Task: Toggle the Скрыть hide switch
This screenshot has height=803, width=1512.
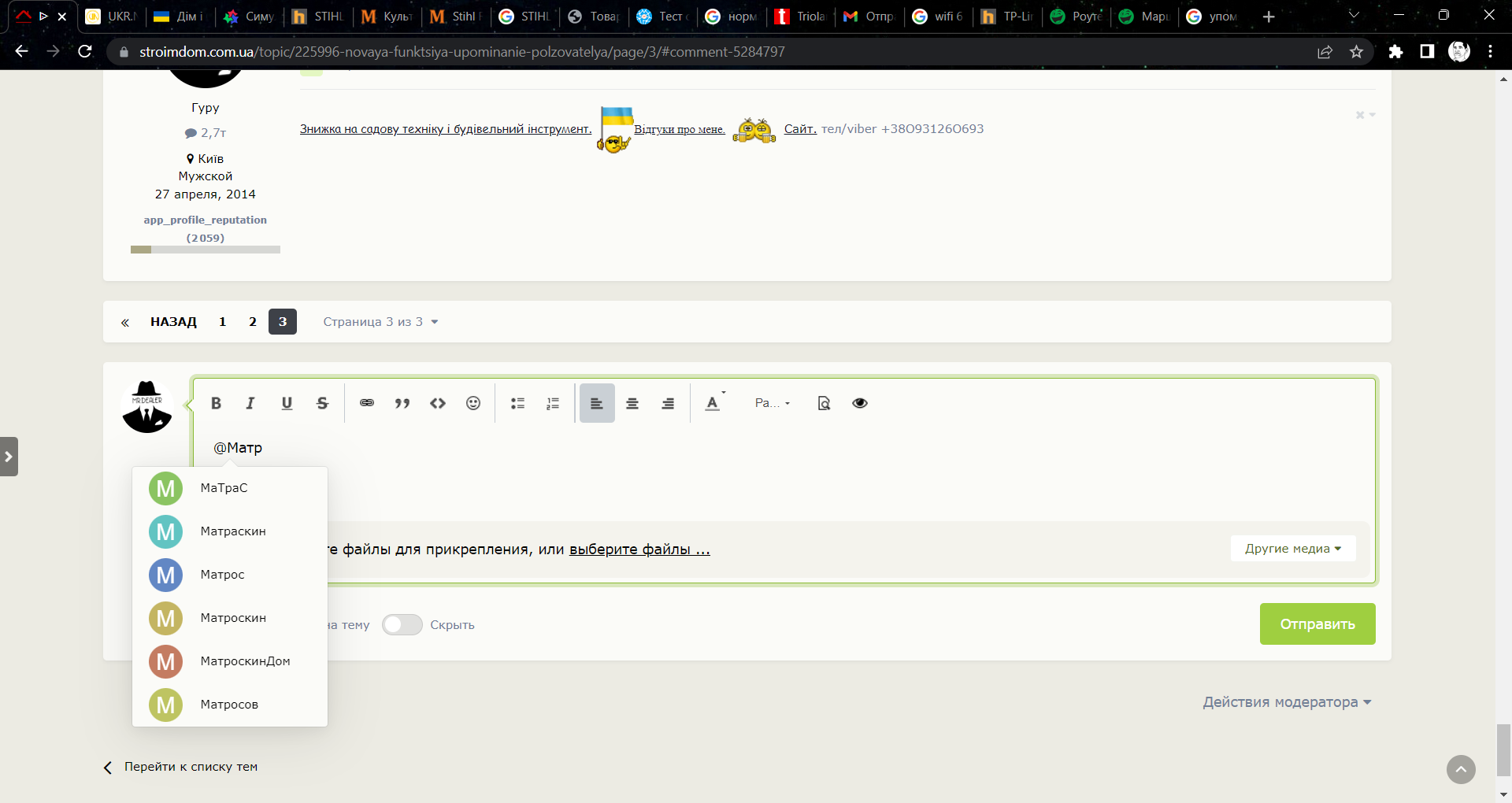Action: [x=402, y=625]
